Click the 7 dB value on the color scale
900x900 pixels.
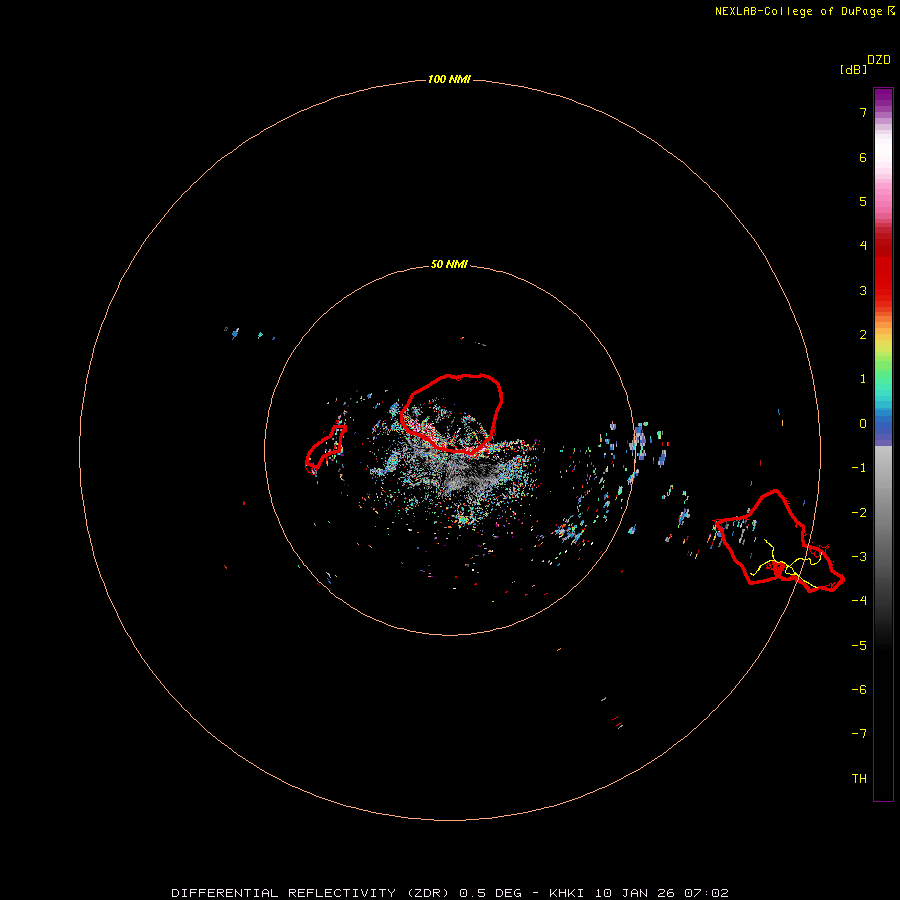coord(863,112)
